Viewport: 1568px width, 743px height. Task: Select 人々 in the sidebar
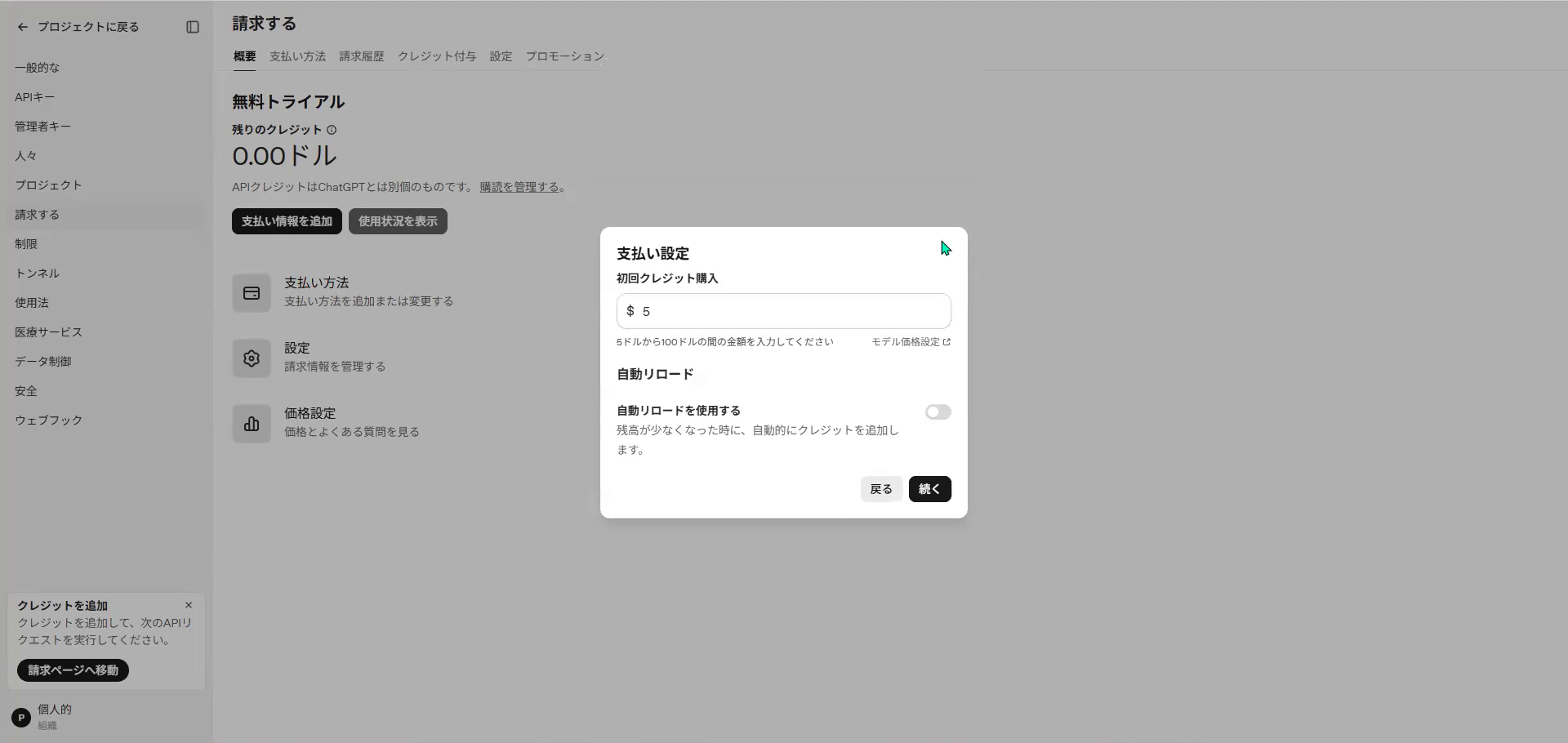pos(25,156)
